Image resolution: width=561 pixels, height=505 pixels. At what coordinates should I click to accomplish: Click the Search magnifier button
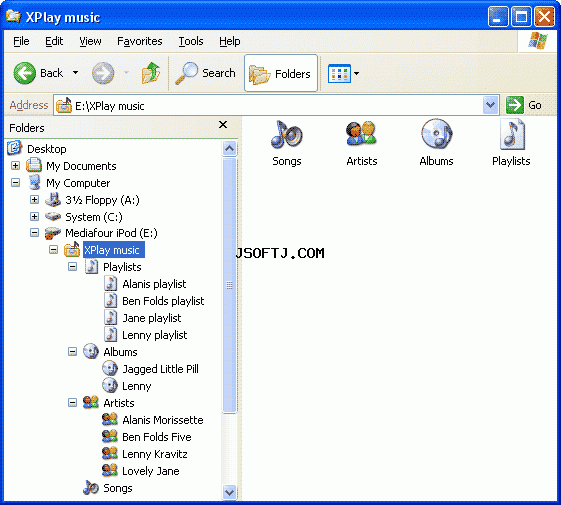tap(205, 73)
